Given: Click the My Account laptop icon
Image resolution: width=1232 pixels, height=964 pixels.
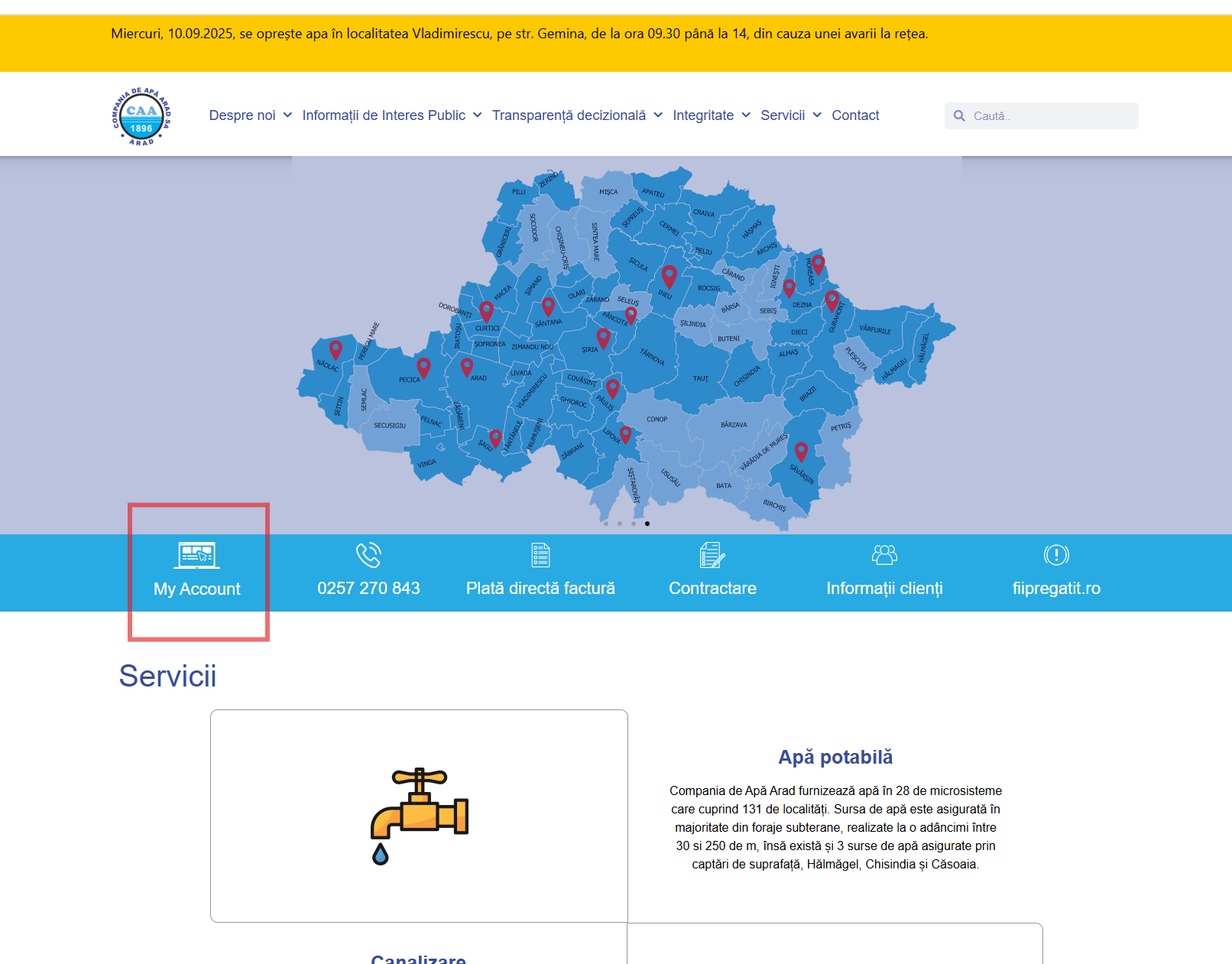Looking at the screenshot, I should pyautogui.click(x=198, y=555).
